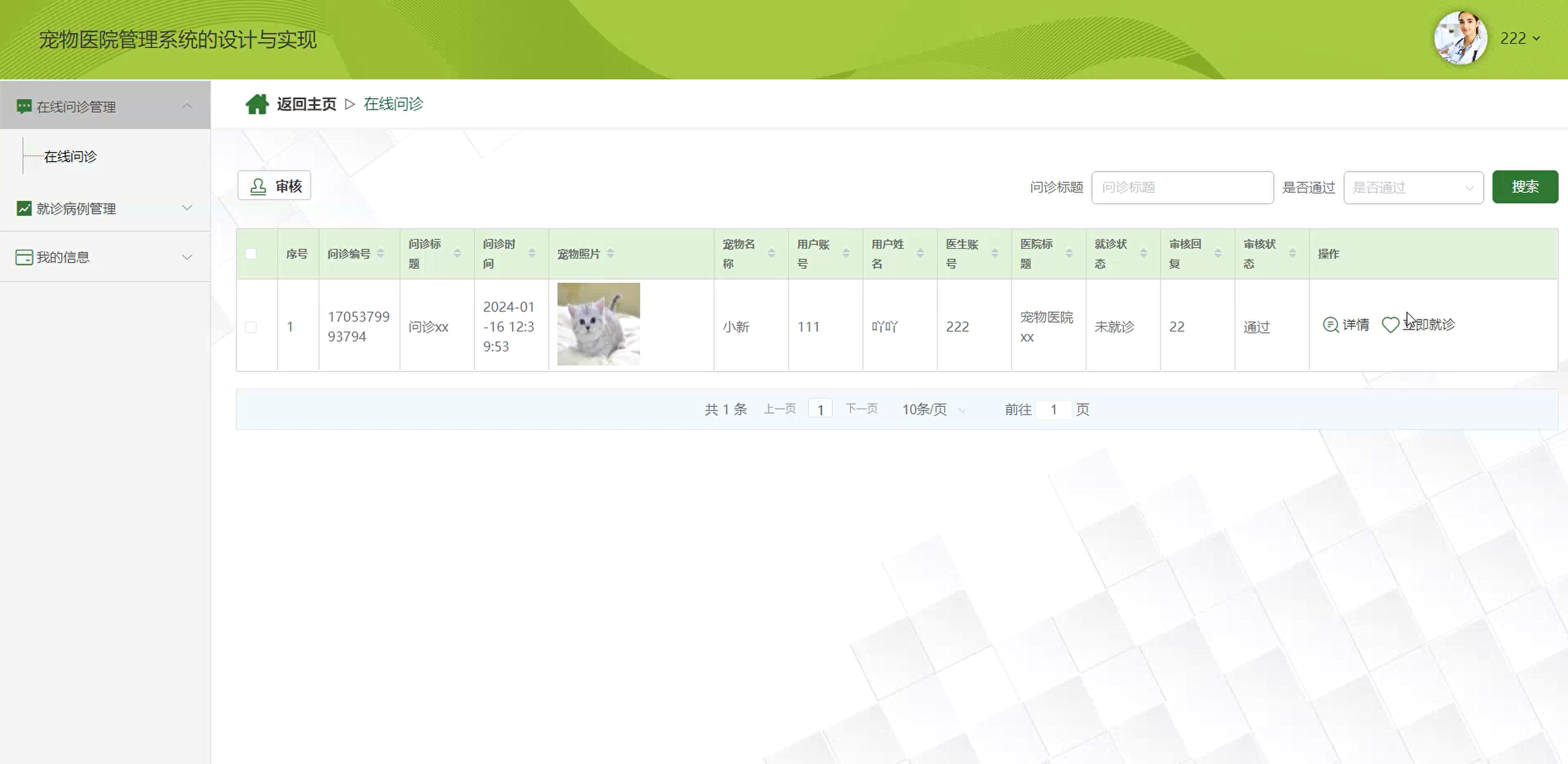Sort by 问诊时间 column arrows

tap(531, 253)
